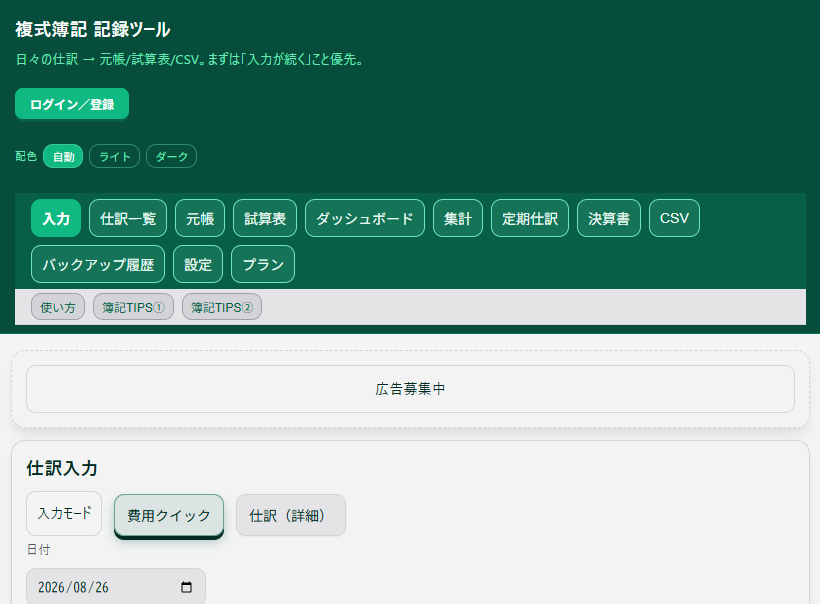Show the 試算表 tab
Viewport: 820px width, 604px height.
[265, 218]
